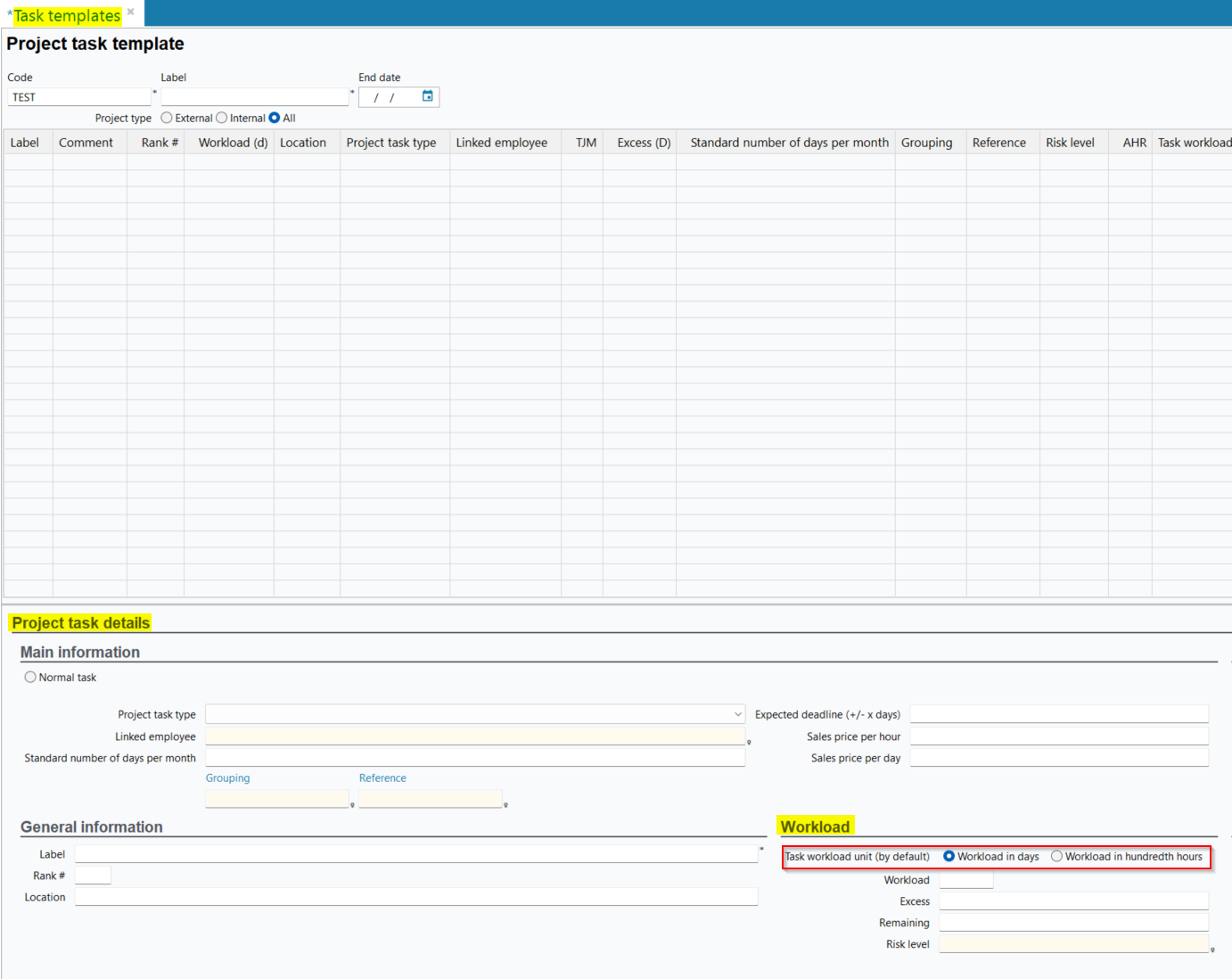The image size is (1232, 979).
Task: Click lookup icon next to Reference field
Action: coord(505,805)
